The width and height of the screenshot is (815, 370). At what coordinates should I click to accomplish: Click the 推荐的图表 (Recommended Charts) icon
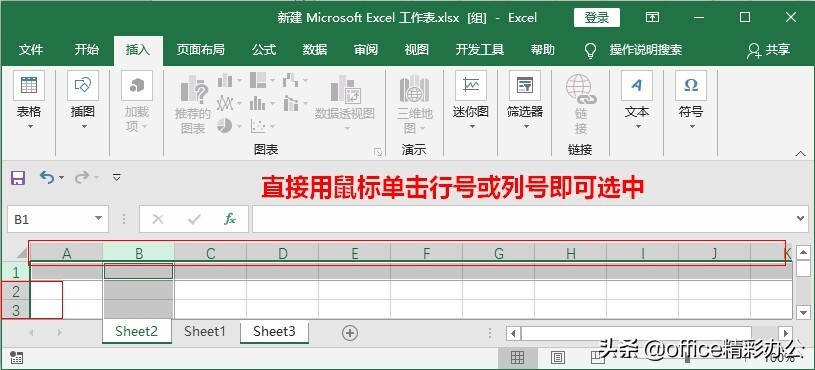point(193,89)
